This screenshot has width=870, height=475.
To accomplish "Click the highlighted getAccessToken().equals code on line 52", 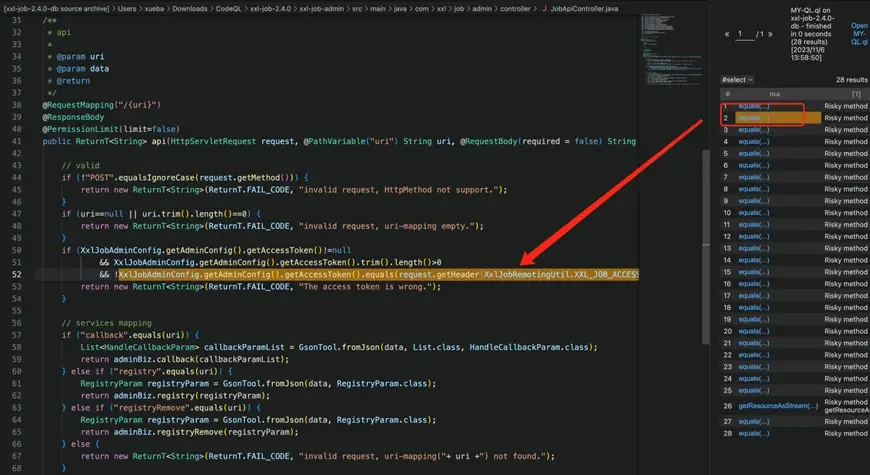I will tap(378, 275).
